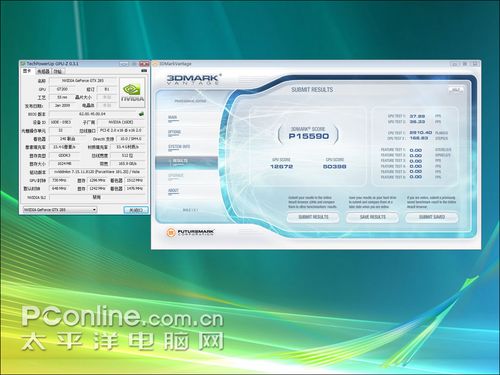This screenshot has height=375, width=500.
Task: Click the BIOS save chip icon
Action: pos(141,114)
